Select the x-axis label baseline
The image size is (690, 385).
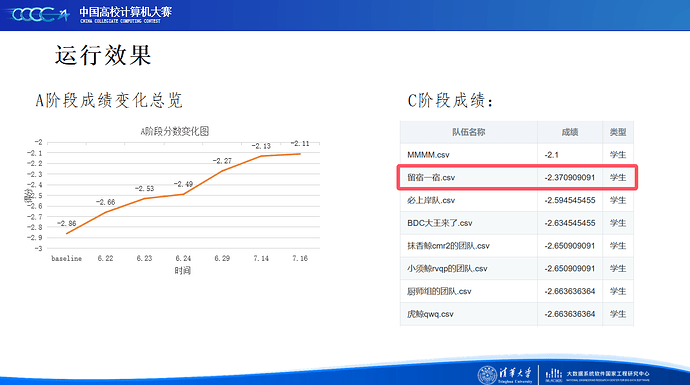tap(66, 258)
